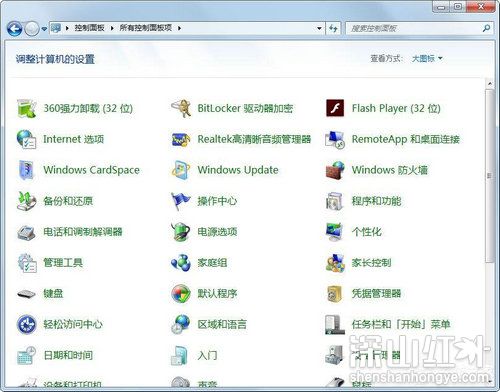
Task: Open 任务栏和「开始」菜单 icon
Action: 335,325
